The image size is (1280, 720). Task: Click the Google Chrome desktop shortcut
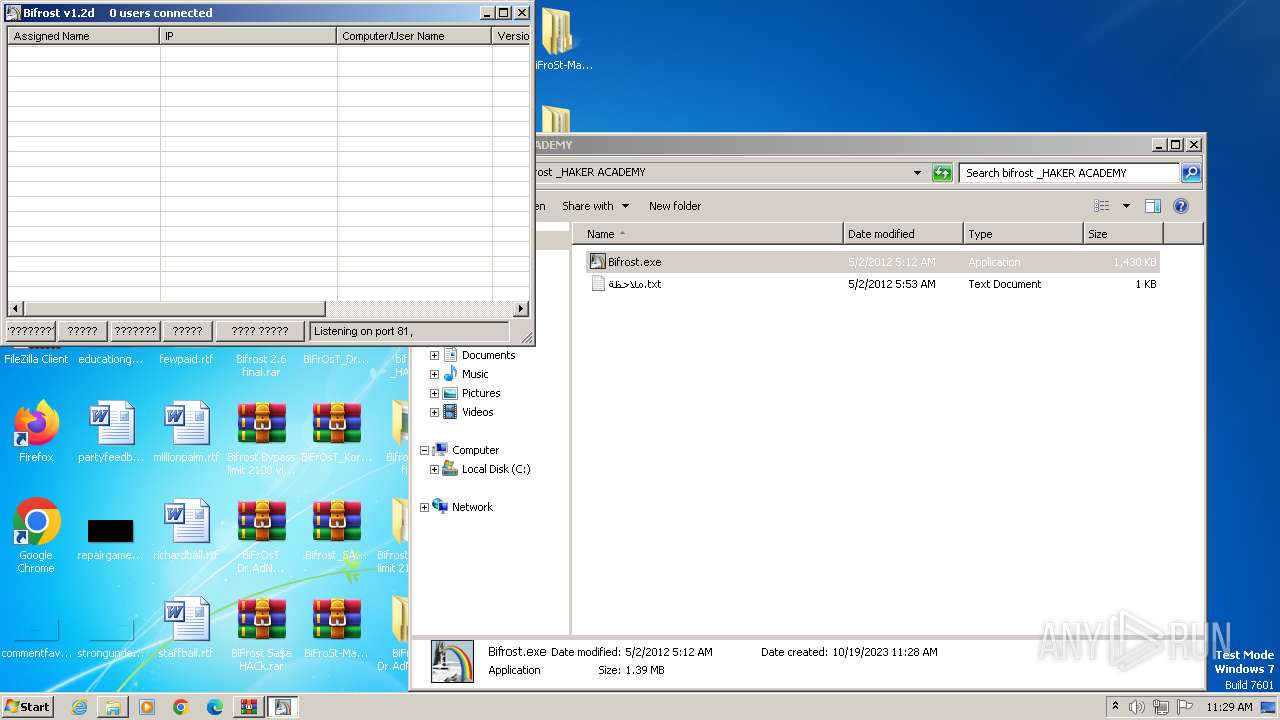[x=36, y=536]
